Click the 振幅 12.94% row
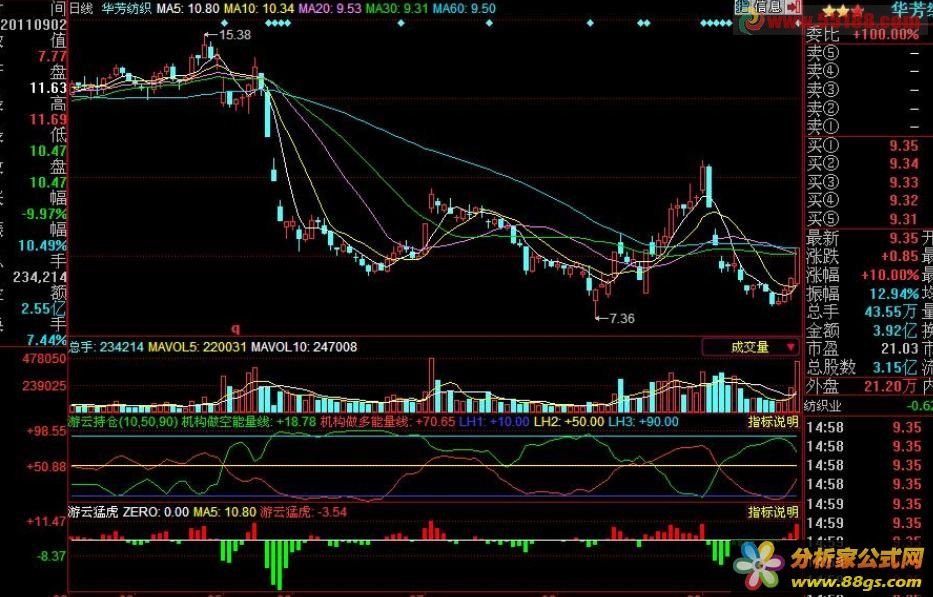 (x=863, y=293)
